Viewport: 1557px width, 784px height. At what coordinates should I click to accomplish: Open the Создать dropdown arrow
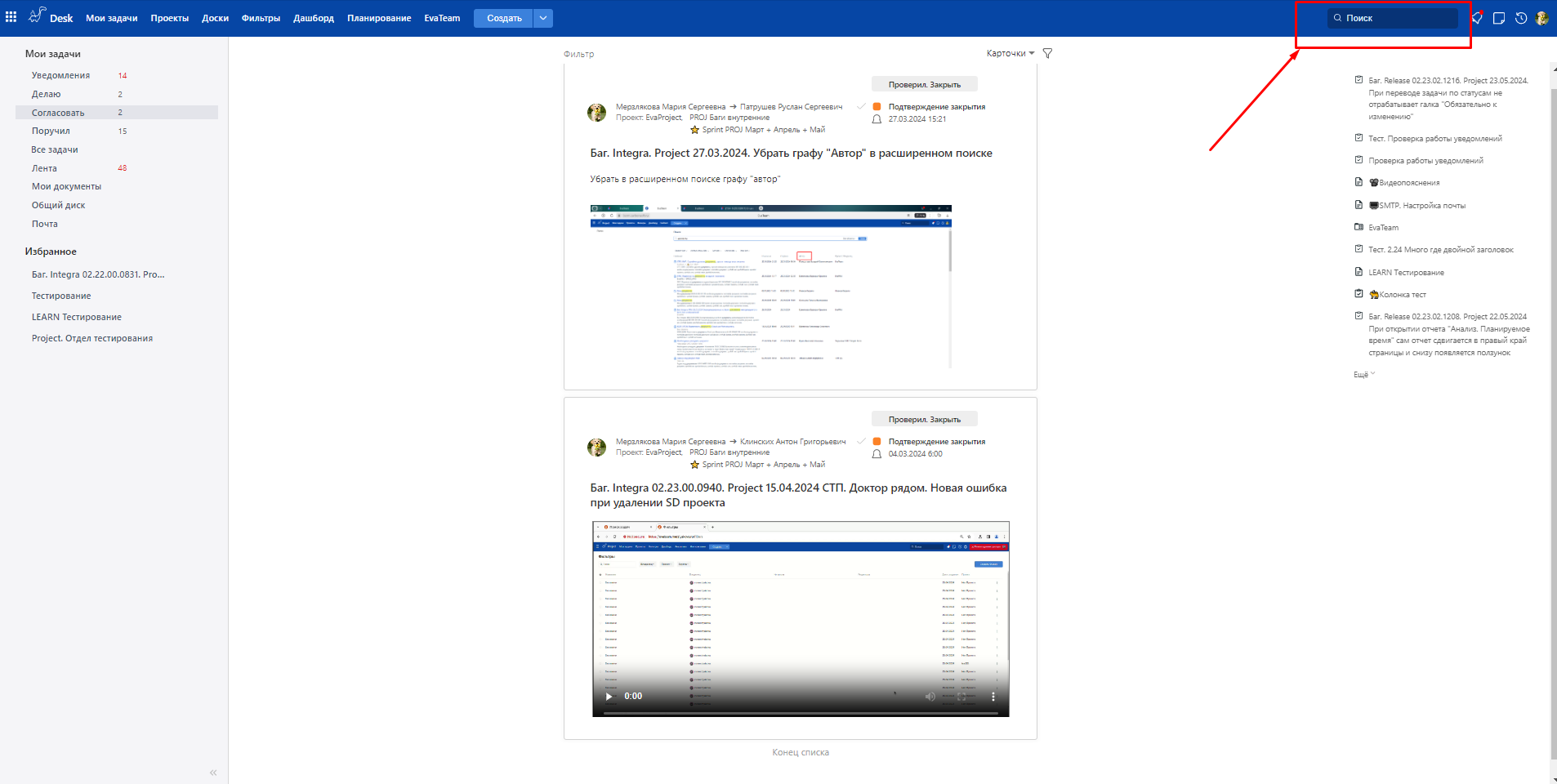[x=543, y=18]
